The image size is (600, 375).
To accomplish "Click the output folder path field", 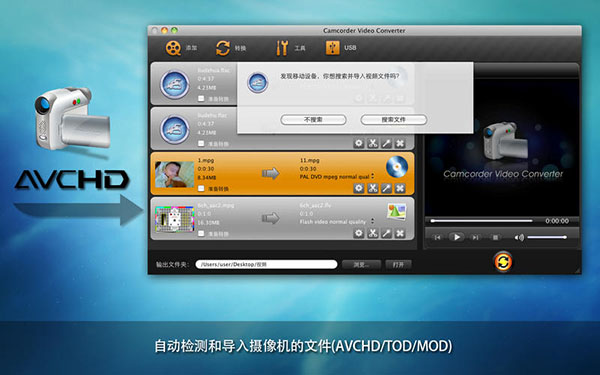I will pos(266,264).
